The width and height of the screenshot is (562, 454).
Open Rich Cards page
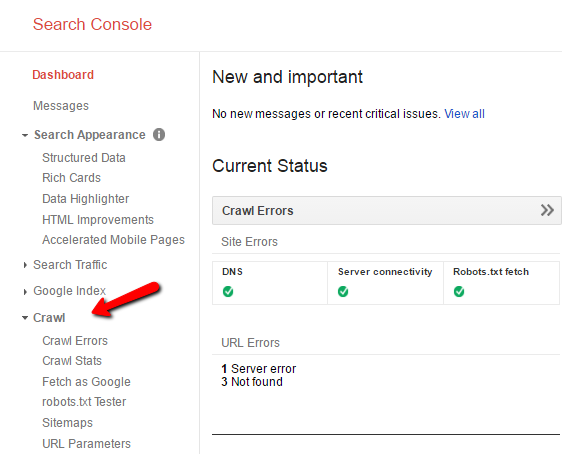point(71,178)
